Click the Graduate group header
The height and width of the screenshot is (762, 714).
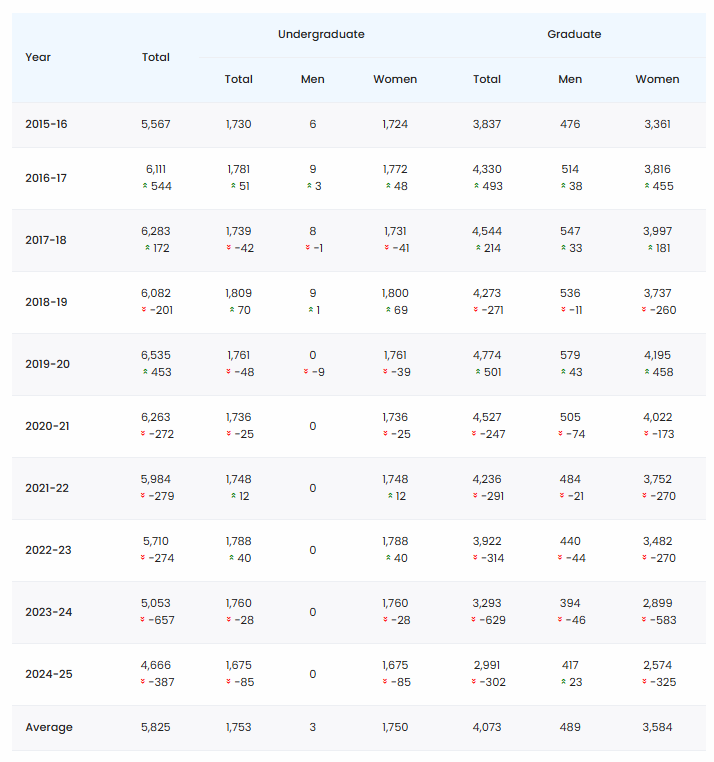574,35
